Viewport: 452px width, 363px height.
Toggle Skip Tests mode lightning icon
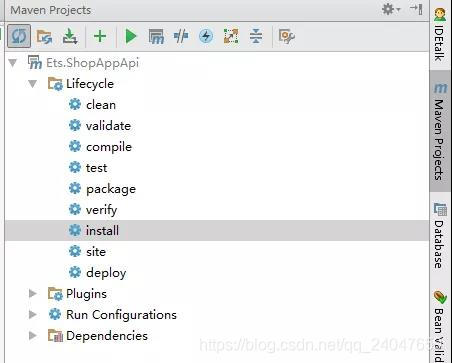(206, 36)
